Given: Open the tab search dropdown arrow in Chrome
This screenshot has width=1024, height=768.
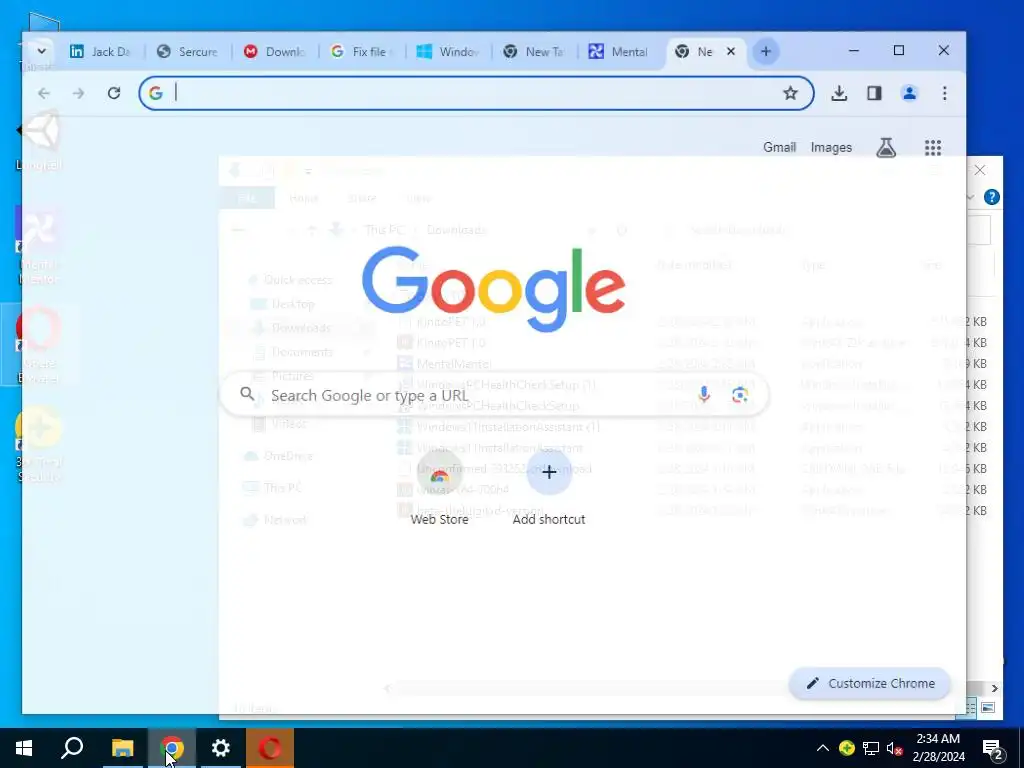Looking at the screenshot, I should [x=41, y=51].
